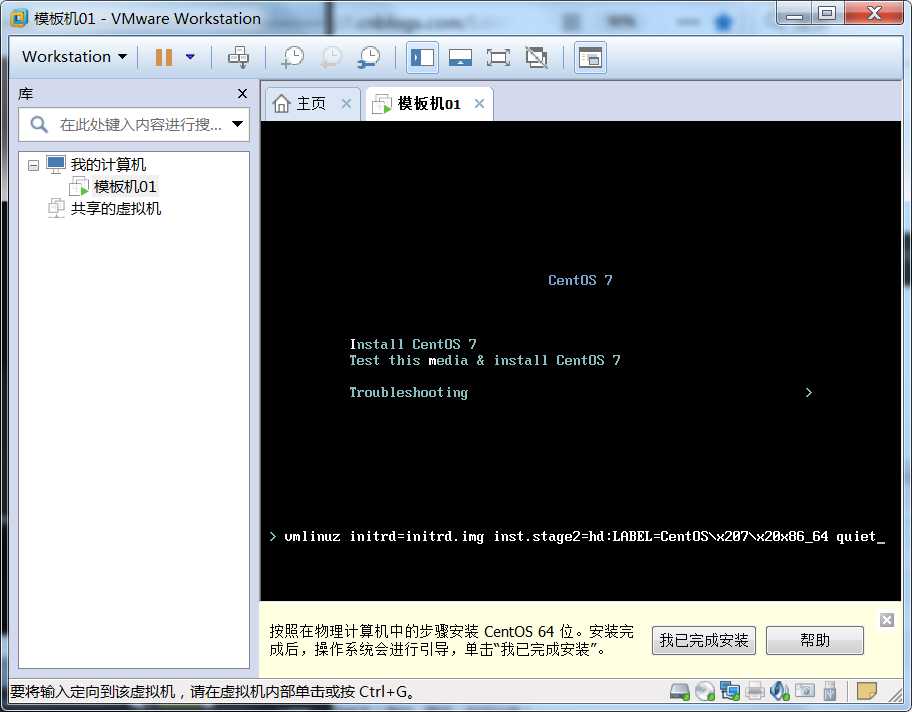Image resolution: width=912 pixels, height=712 pixels.
Task: Select 我的计算机 in the library tree
Action: [108, 165]
